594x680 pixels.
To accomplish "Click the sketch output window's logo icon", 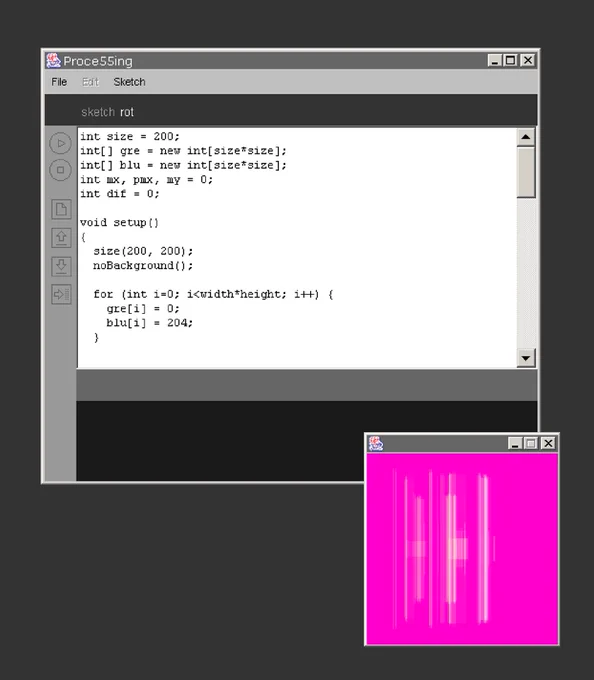I will pos(375,443).
